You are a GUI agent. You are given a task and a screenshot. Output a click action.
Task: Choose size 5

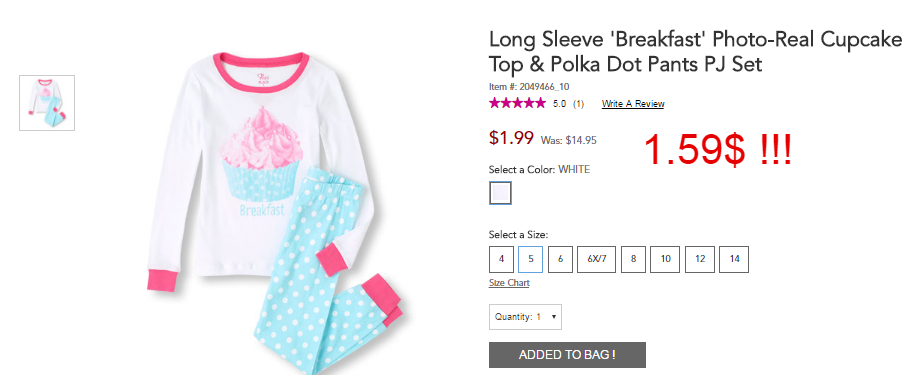530,259
